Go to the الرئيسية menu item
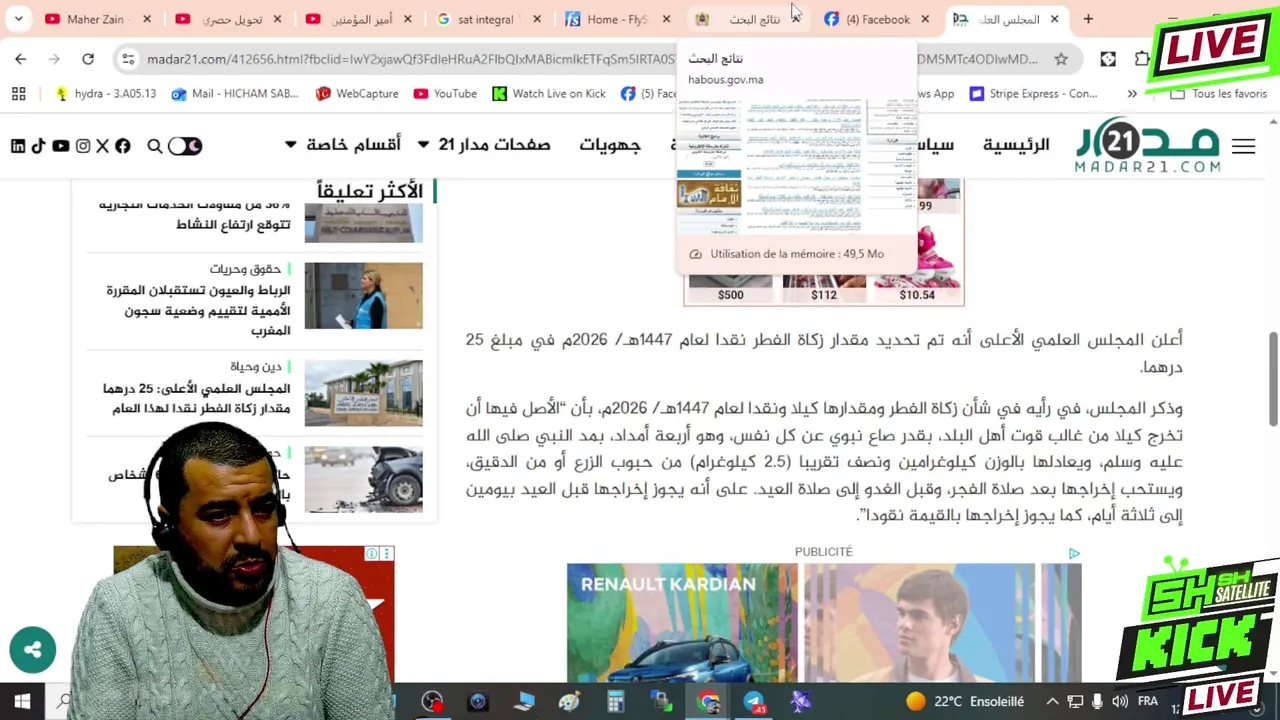This screenshot has width=1280, height=720. [1016, 145]
